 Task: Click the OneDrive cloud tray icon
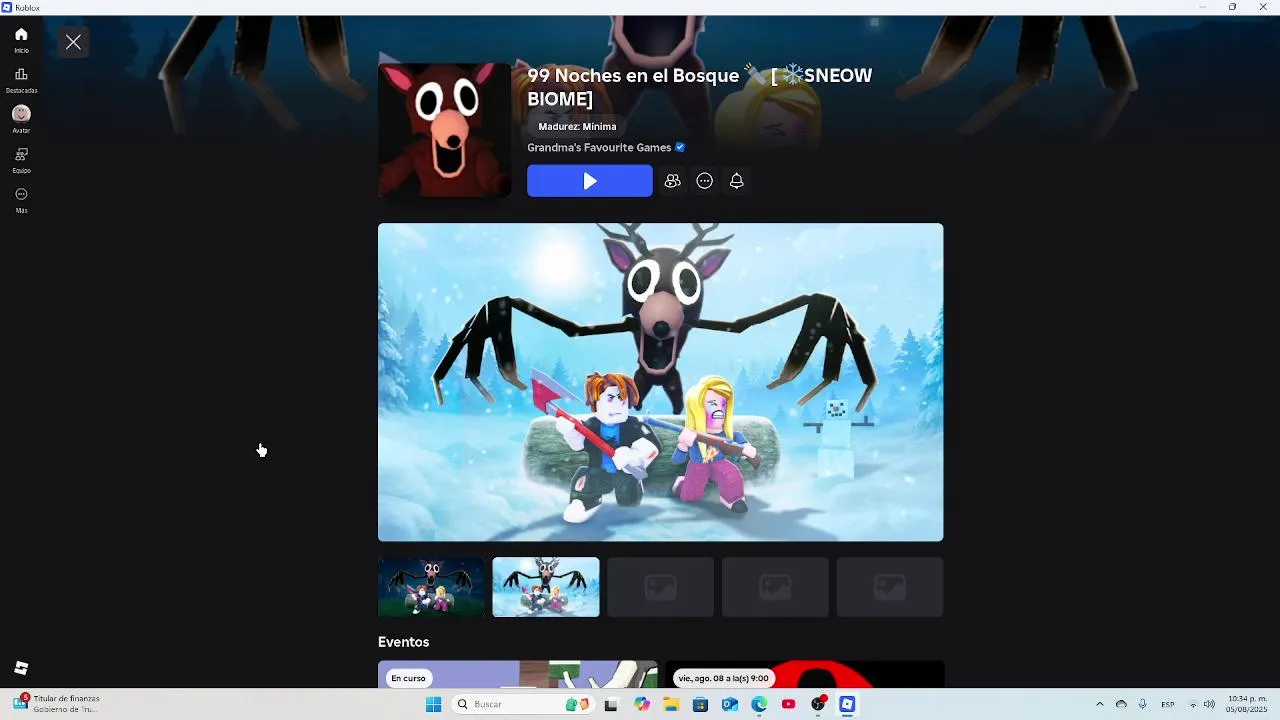coord(1121,704)
